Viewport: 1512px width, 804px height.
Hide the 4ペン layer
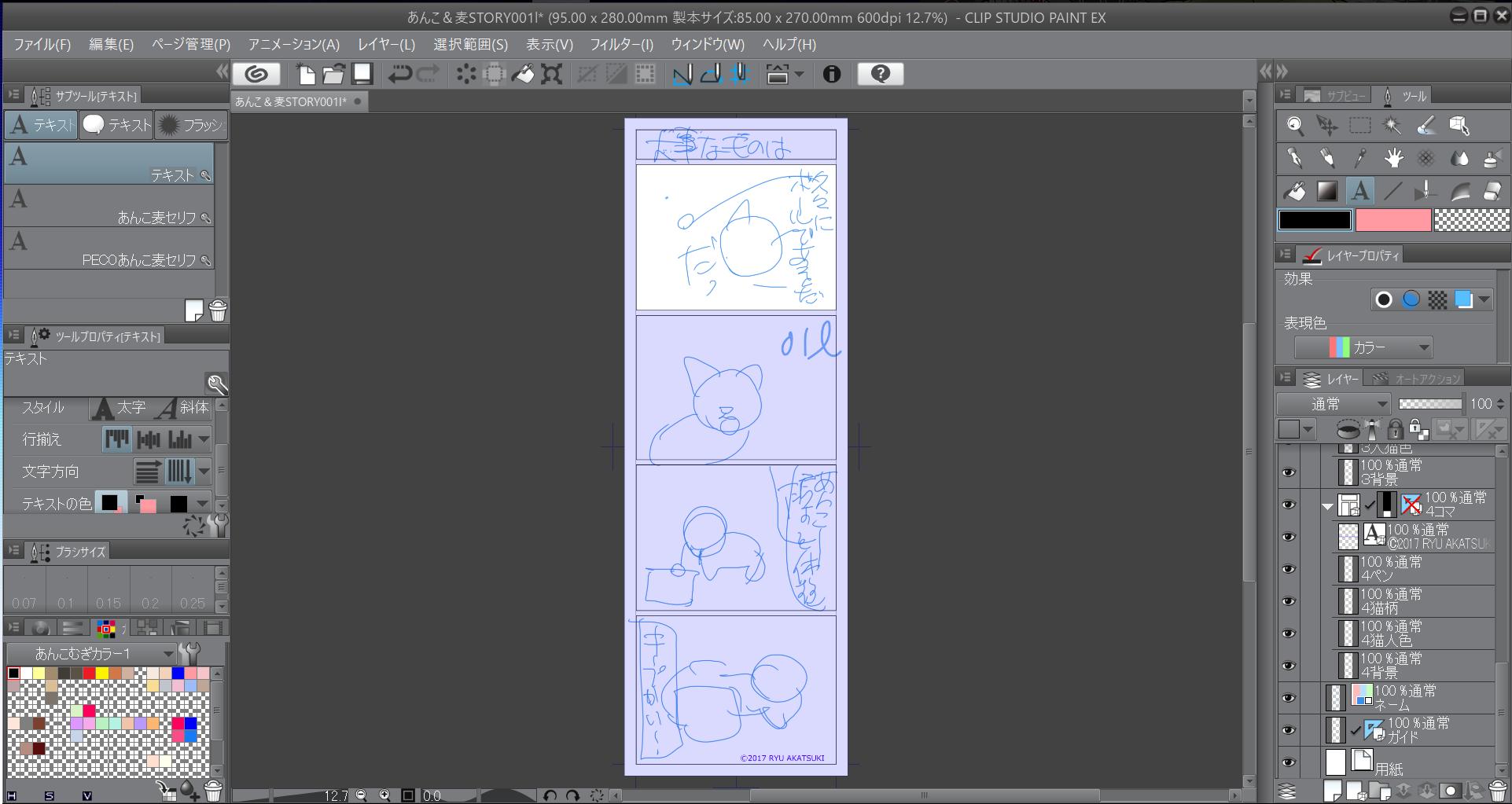point(1289,569)
